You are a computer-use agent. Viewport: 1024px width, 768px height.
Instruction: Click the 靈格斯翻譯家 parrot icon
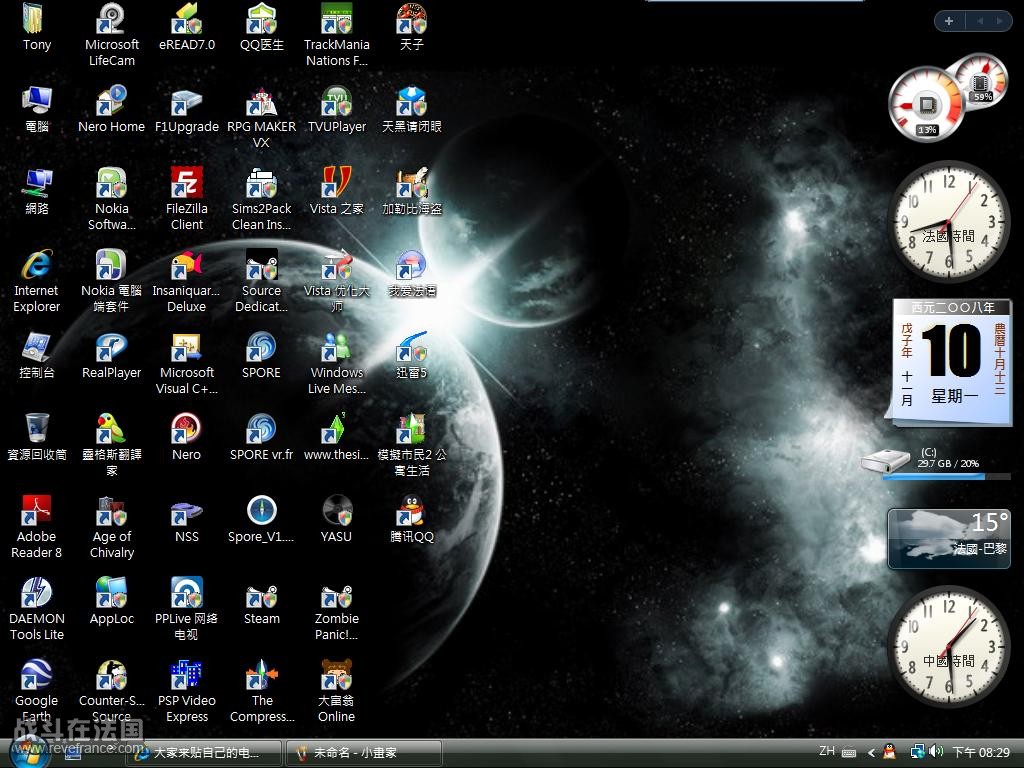(112, 428)
